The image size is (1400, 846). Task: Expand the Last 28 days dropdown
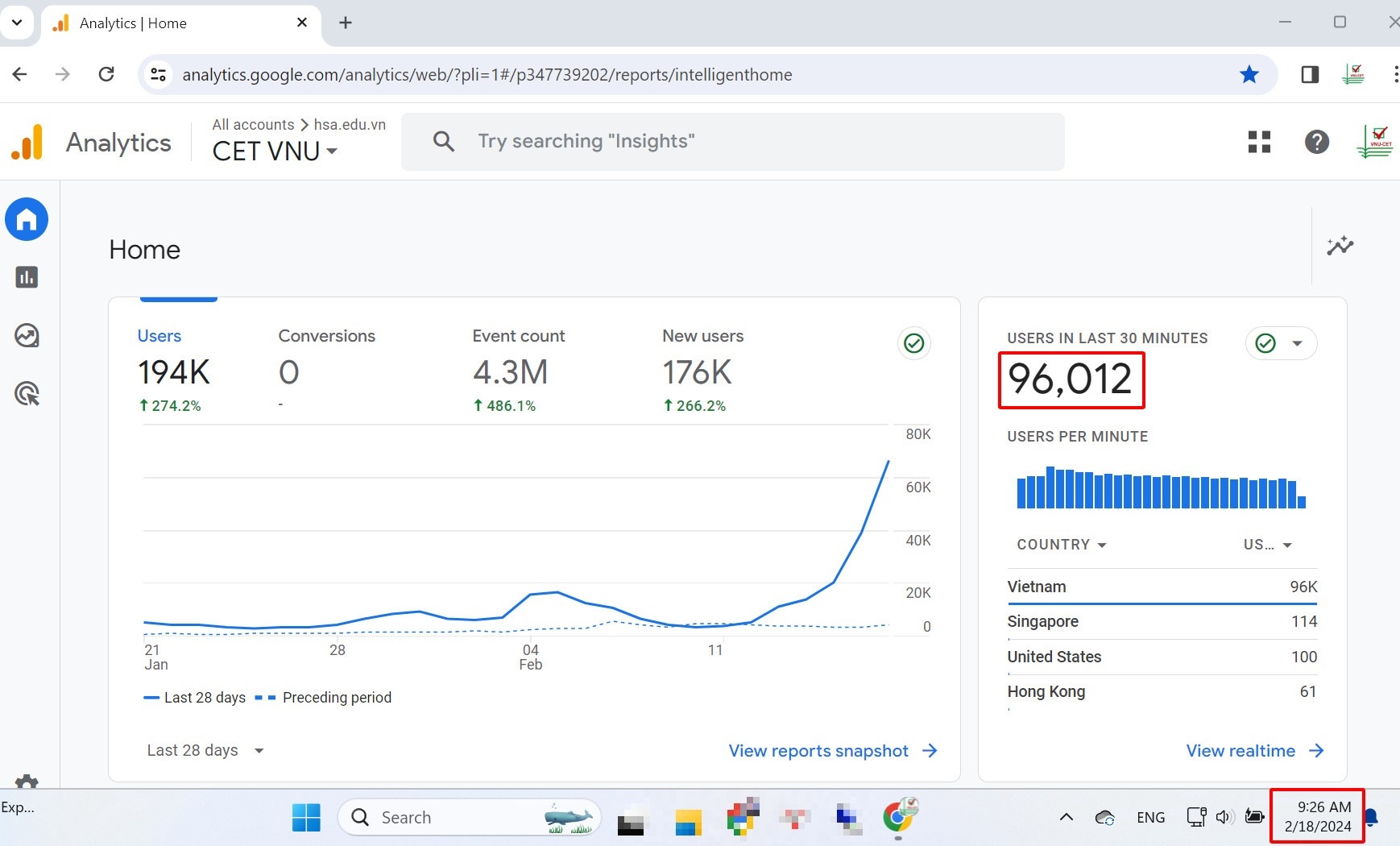[205, 750]
